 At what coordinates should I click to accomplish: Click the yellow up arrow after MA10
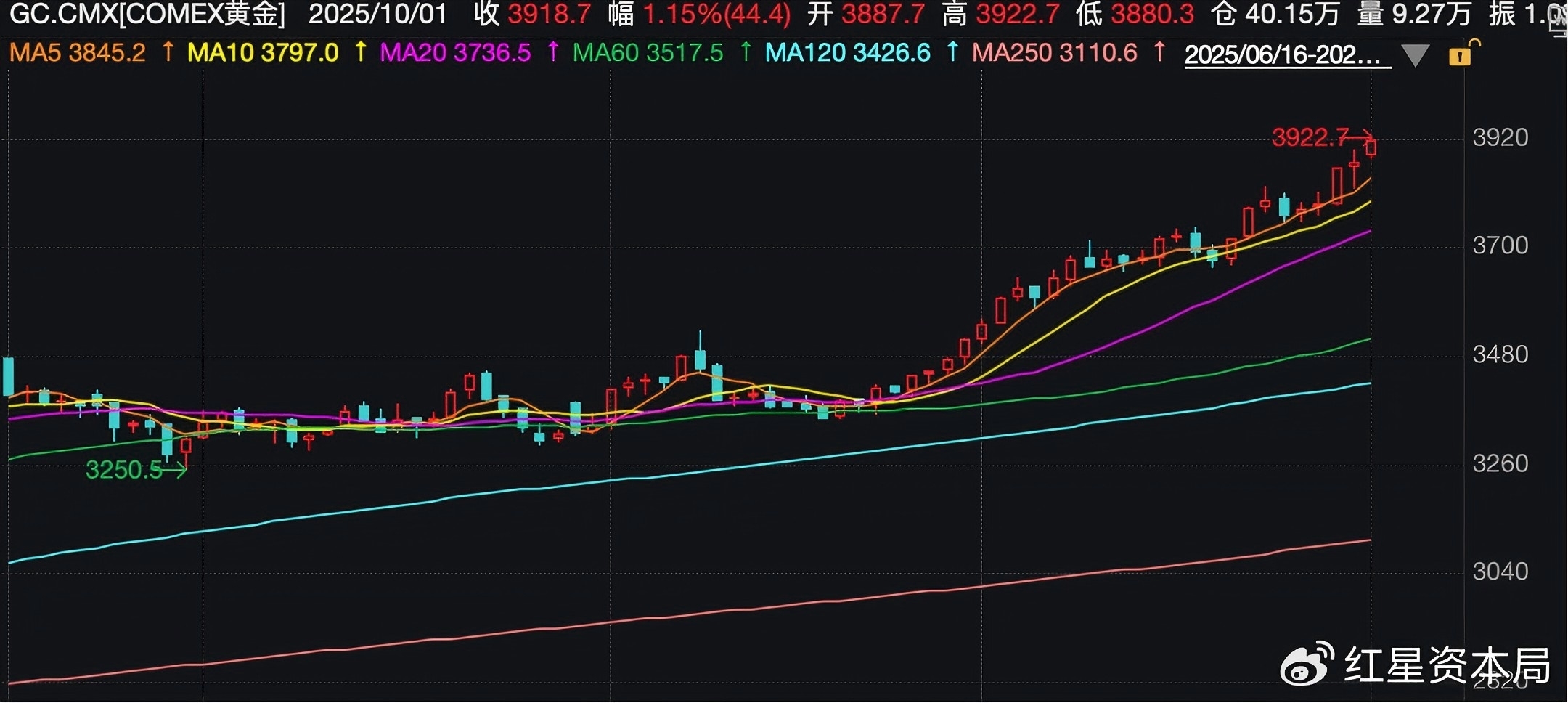pyautogui.click(x=360, y=52)
